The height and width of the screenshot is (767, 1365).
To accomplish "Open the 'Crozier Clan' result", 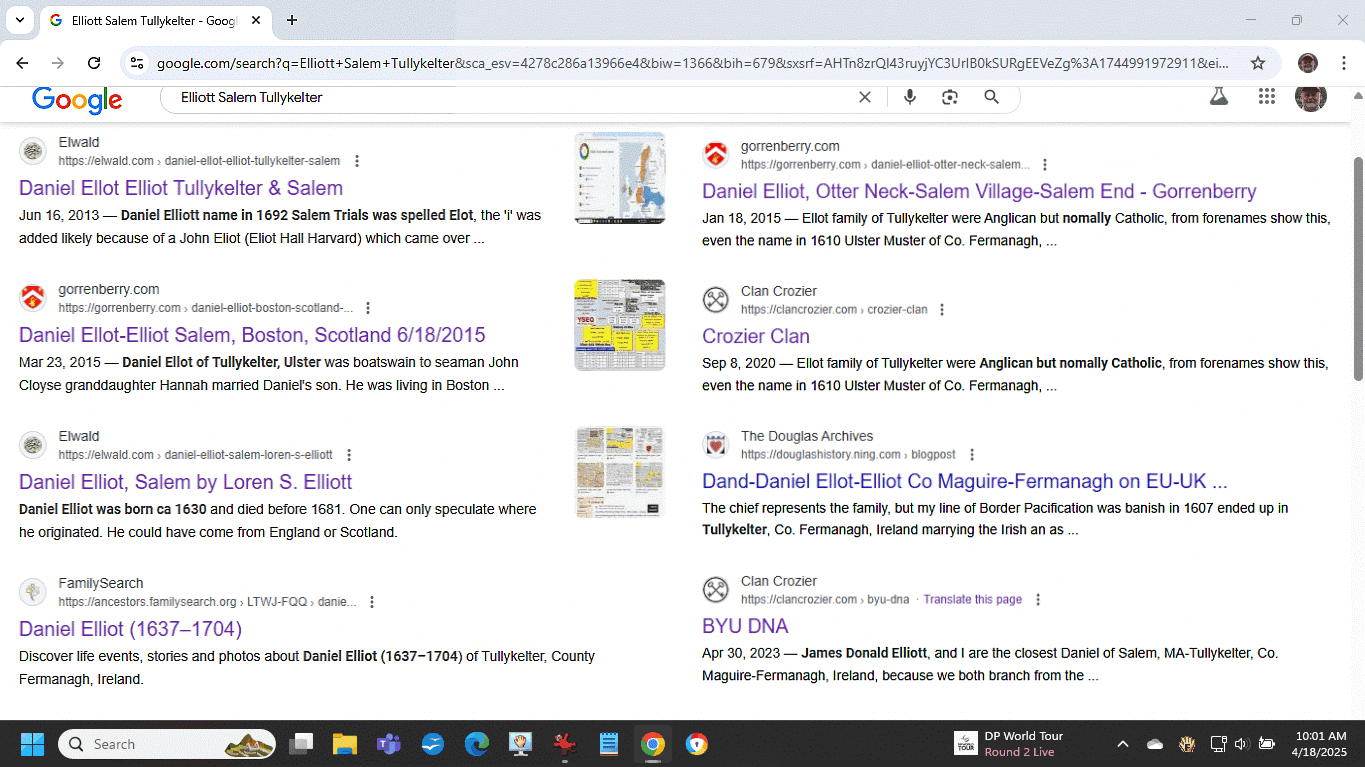I will (756, 337).
